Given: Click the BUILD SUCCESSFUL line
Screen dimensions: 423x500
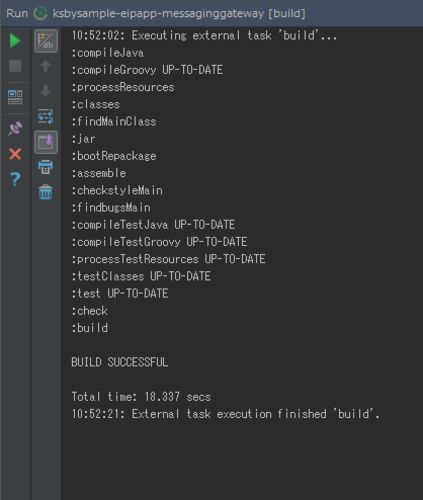Looking at the screenshot, I should tap(120, 362).
